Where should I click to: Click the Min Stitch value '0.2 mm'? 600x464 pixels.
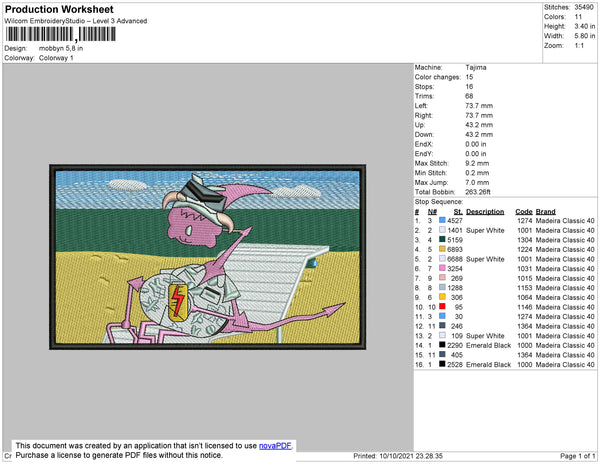[x=477, y=173]
